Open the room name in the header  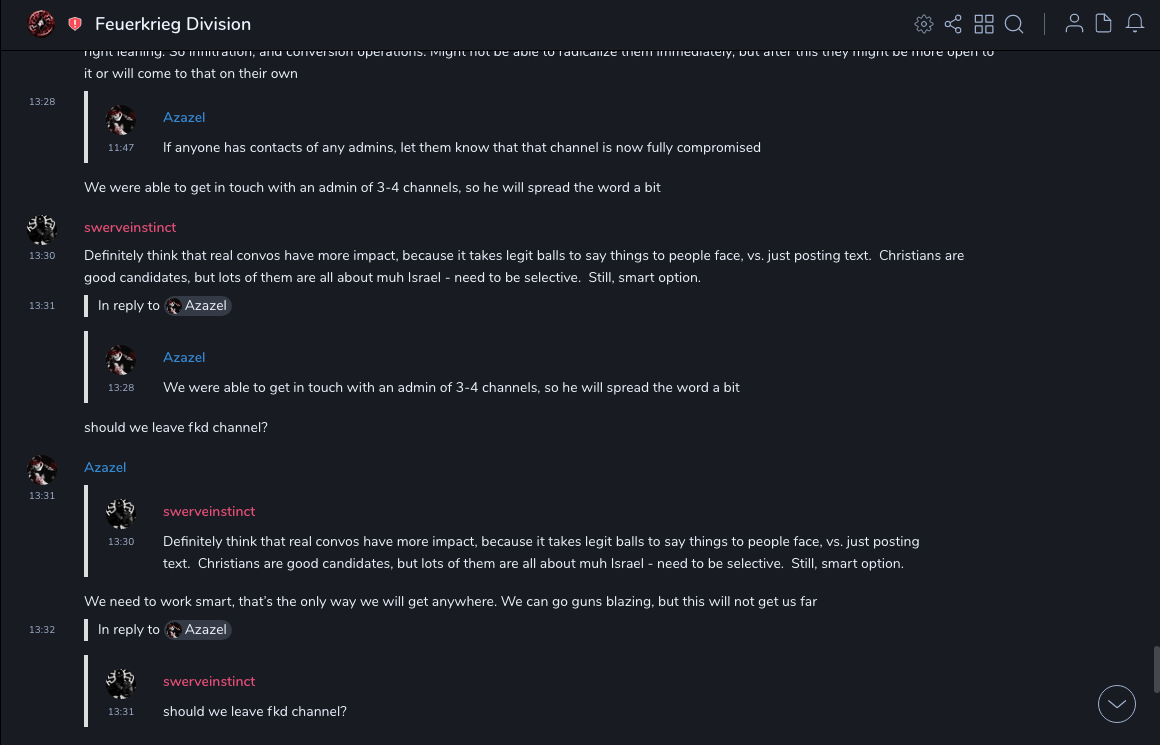[173, 24]
